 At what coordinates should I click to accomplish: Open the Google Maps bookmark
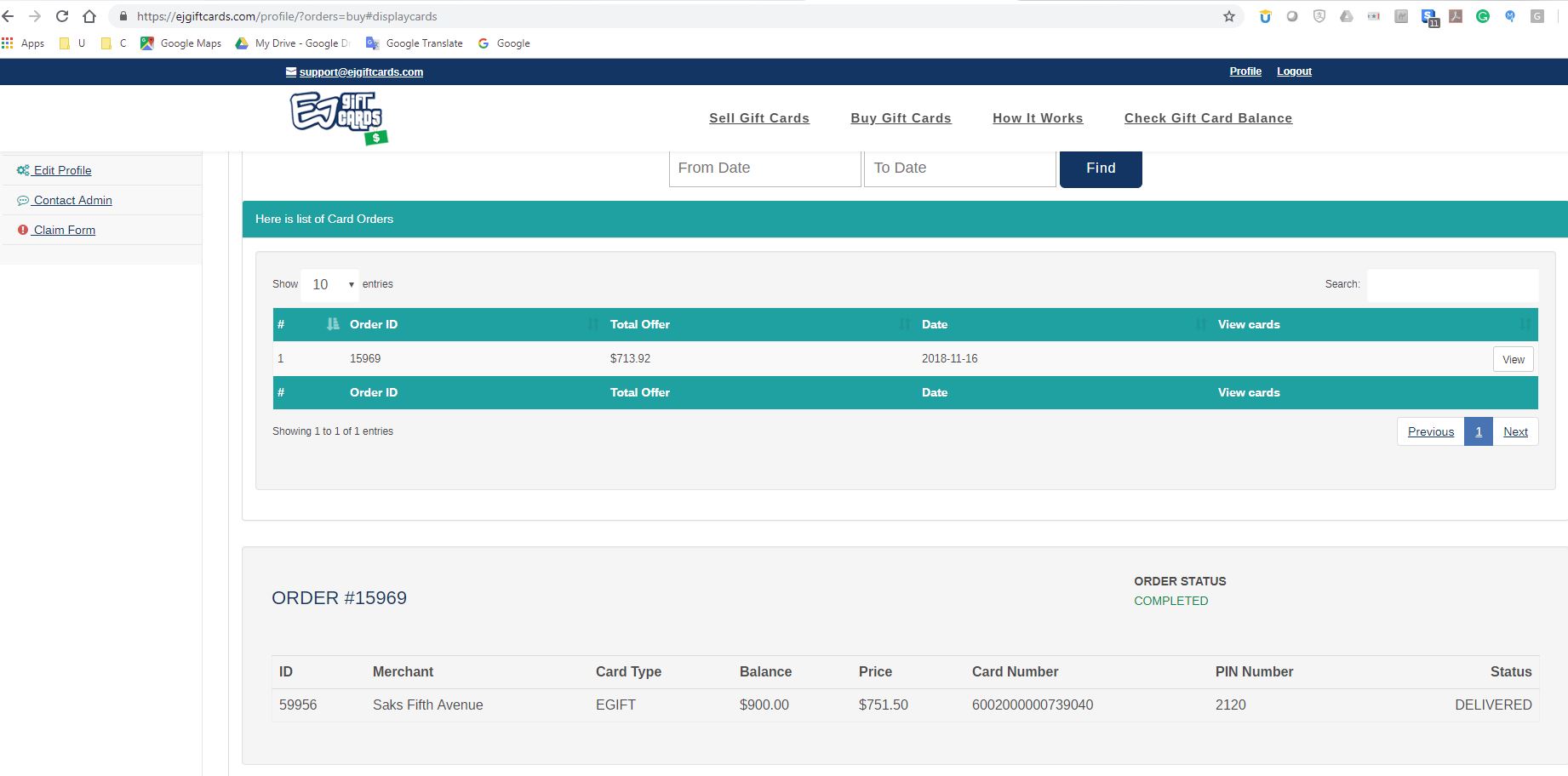(180, 43)
